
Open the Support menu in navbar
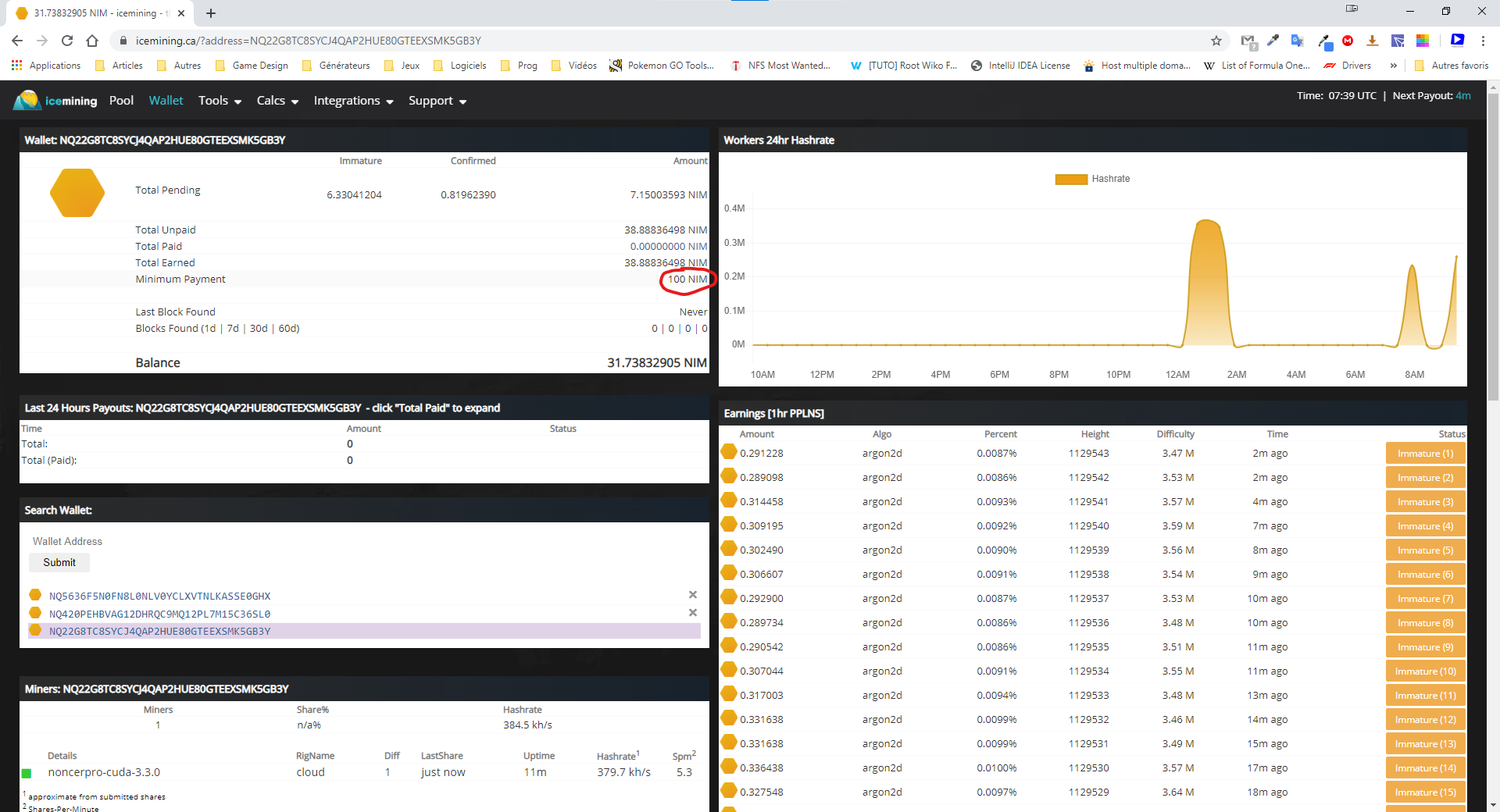(437, 101)
